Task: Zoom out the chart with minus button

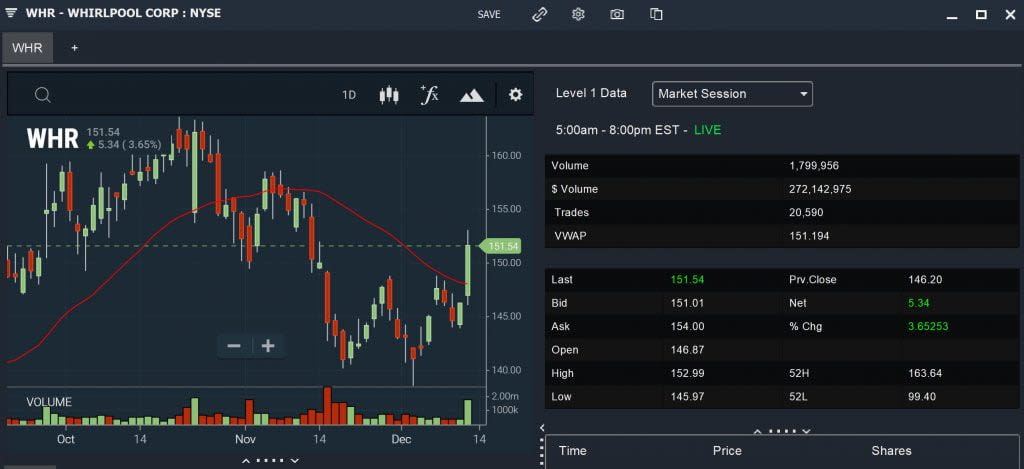Action: click(x=234, y=346)
